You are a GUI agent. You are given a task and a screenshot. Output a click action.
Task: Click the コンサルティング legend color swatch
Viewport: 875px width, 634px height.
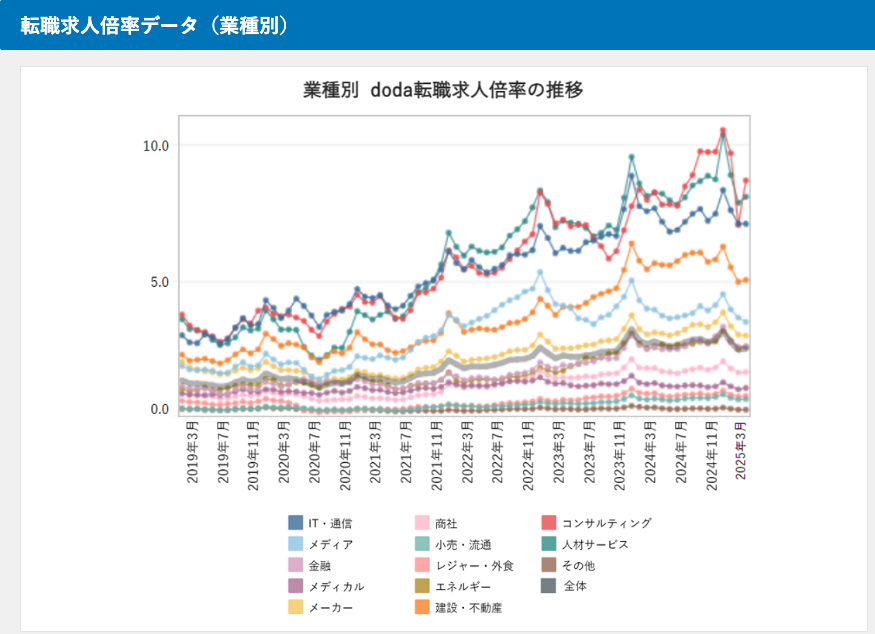pyautogui.click(x=549, y=523)
